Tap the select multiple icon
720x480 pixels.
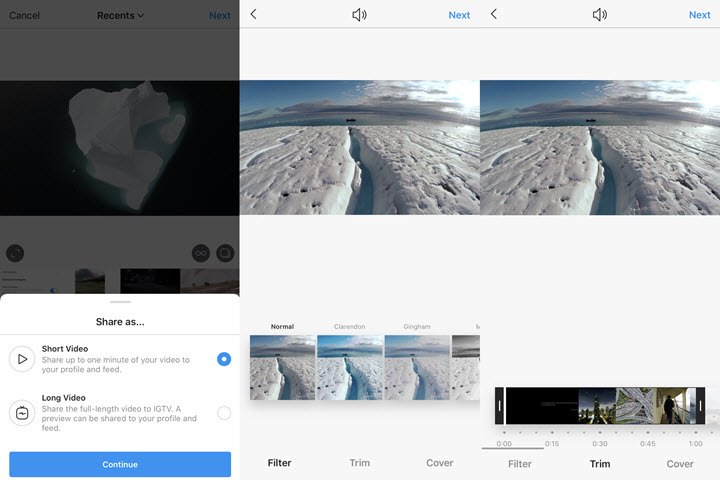click(225, 253)
